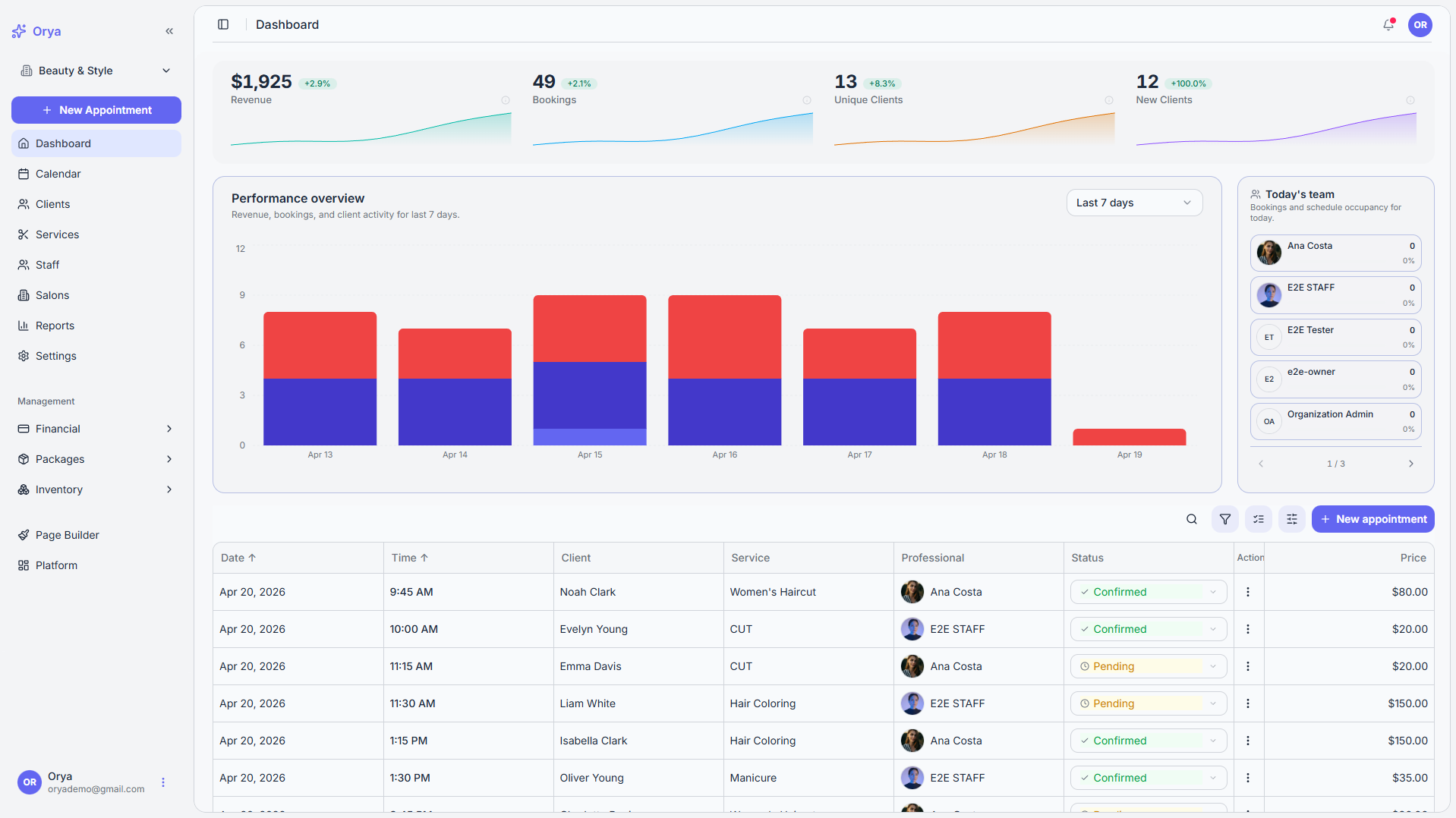Viewport: 1456px width, 818px height.
Task: Open the appointments filter icon
Action: click(x=1225, y=519)
